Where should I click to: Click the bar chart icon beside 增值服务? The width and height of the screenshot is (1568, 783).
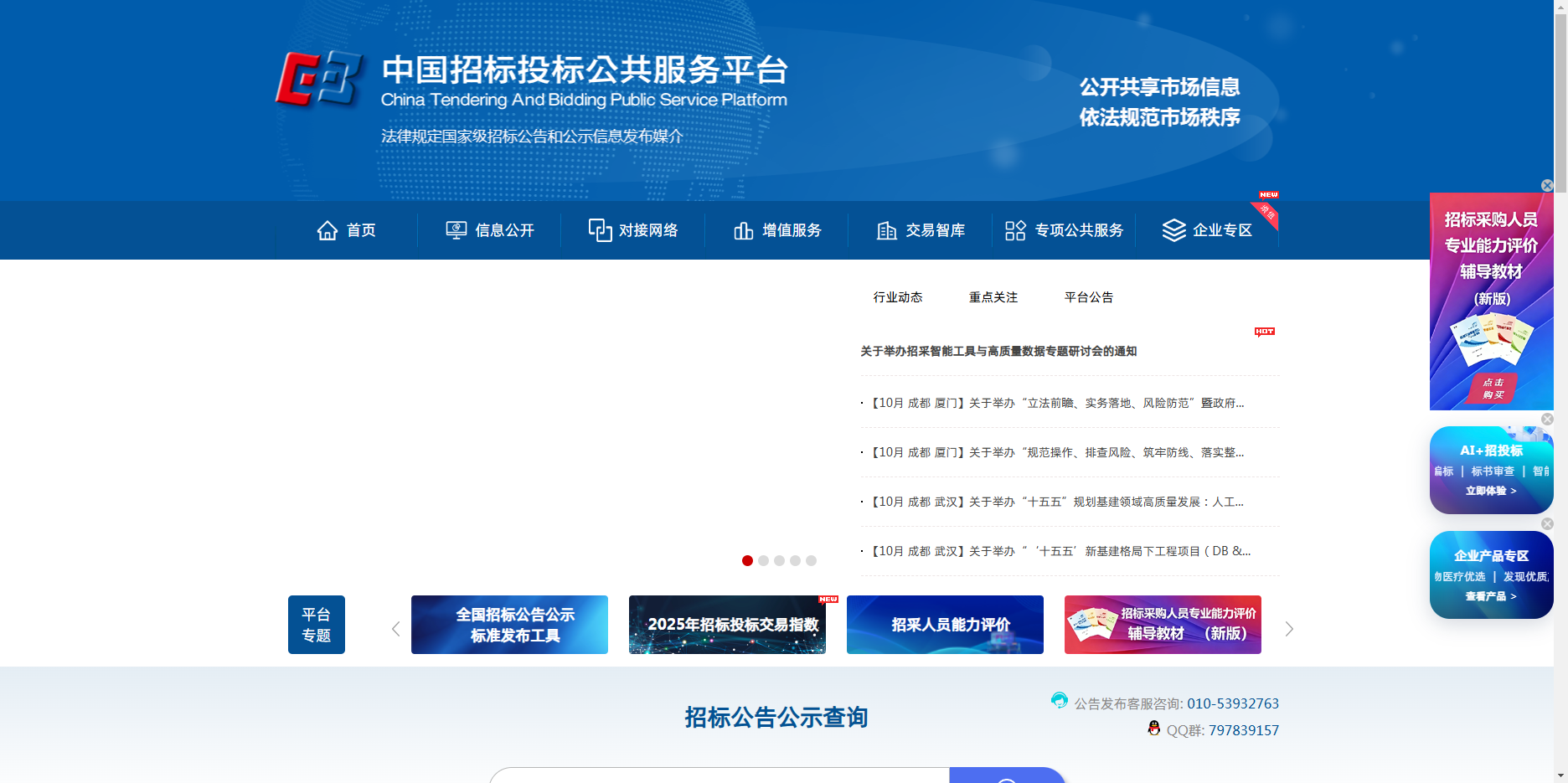(744, 230)
